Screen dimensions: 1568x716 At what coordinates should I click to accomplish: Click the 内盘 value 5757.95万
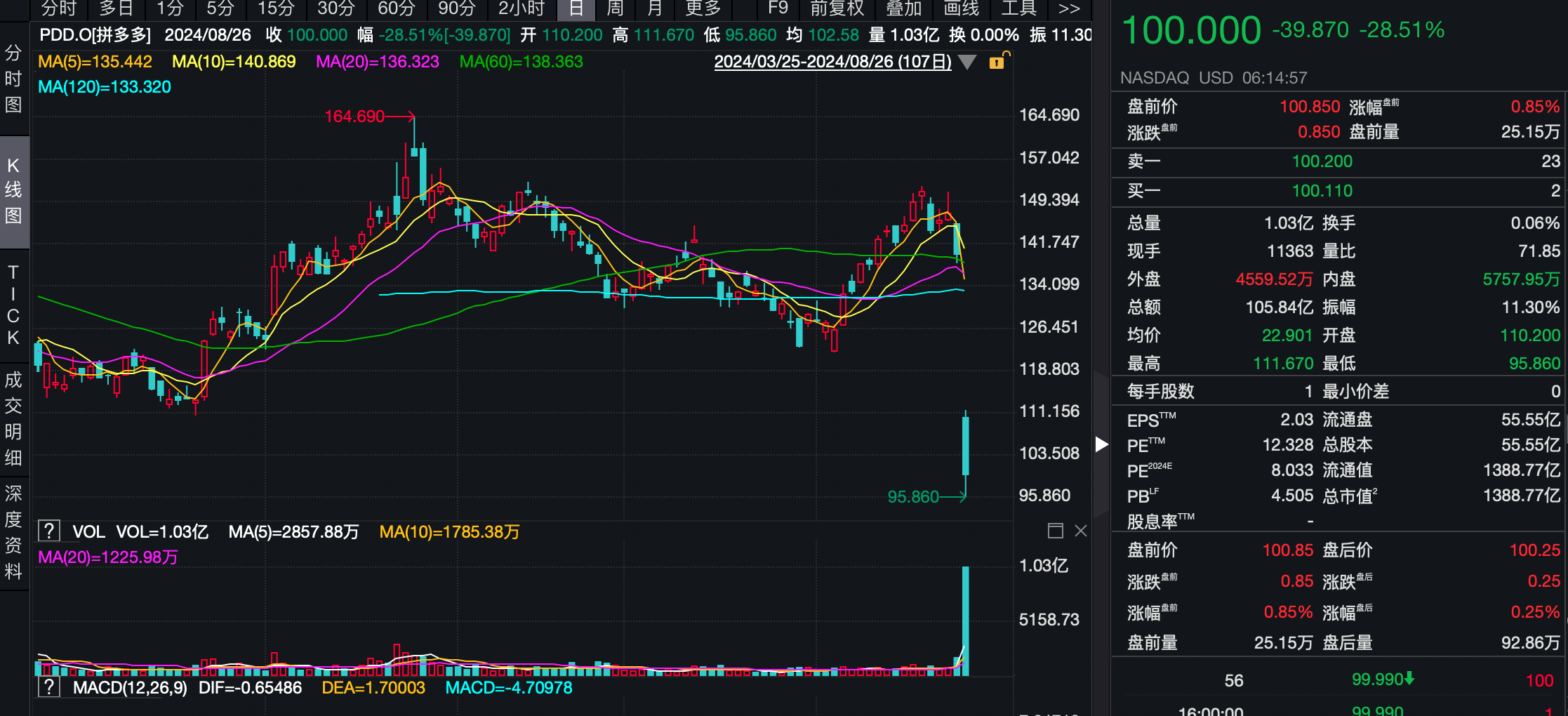1521,279
